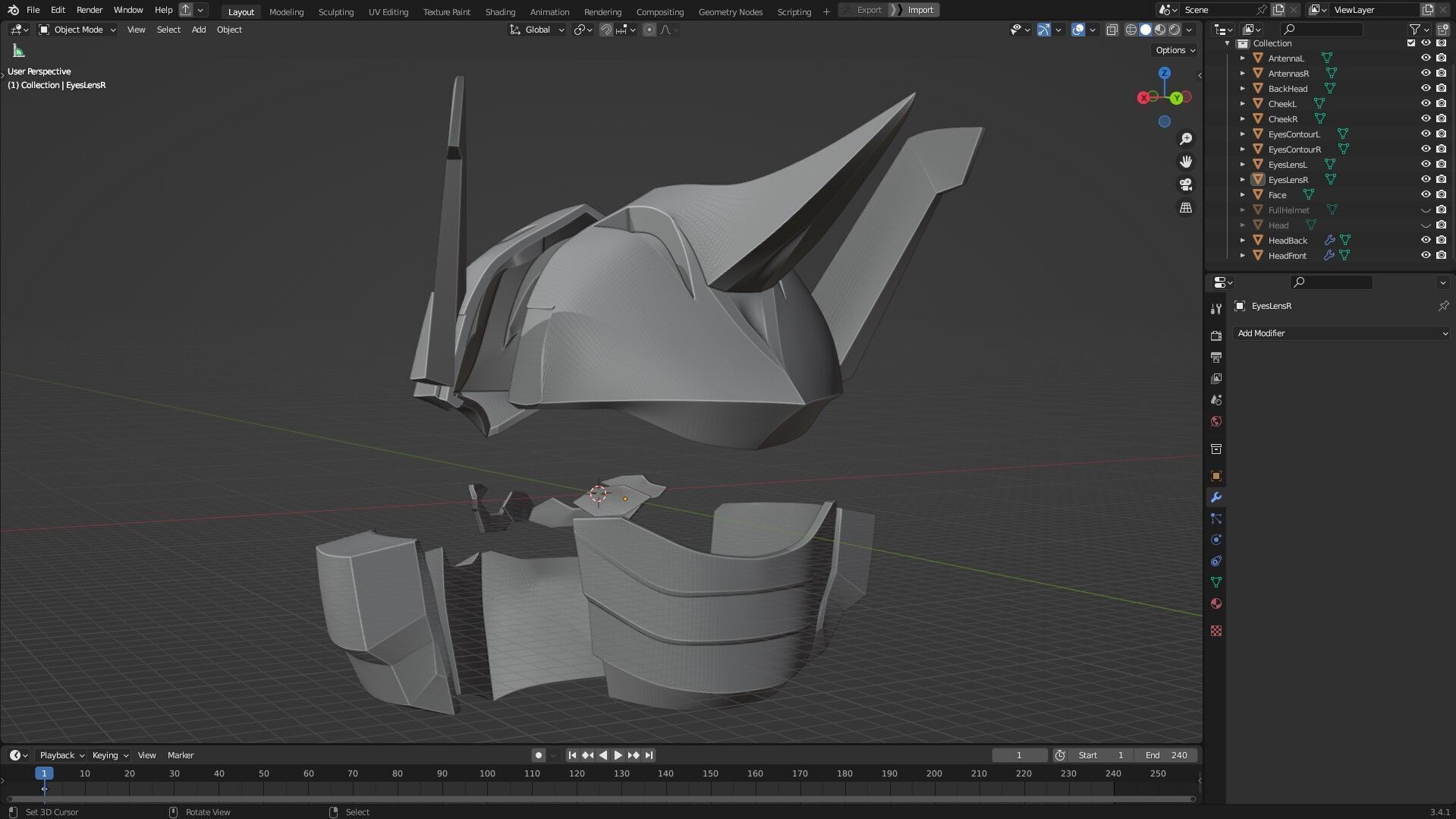Open the Texture properties tab
This screenshot has height=819, width=1456.
click(x=1215, y=631)
